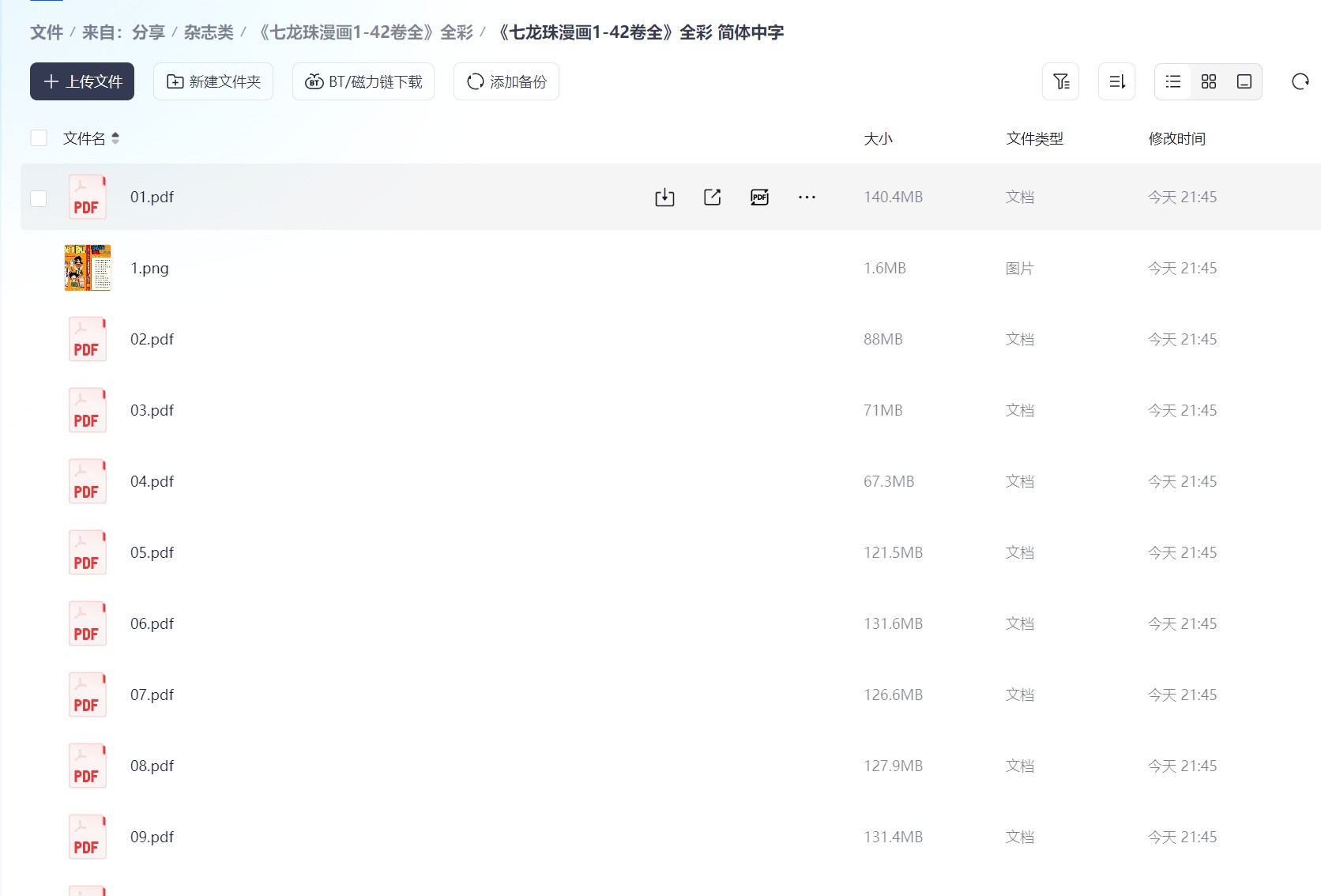Click the PDF icon of 02.pdf
The height and width of the screenshot is (896, 1321).
87,339
